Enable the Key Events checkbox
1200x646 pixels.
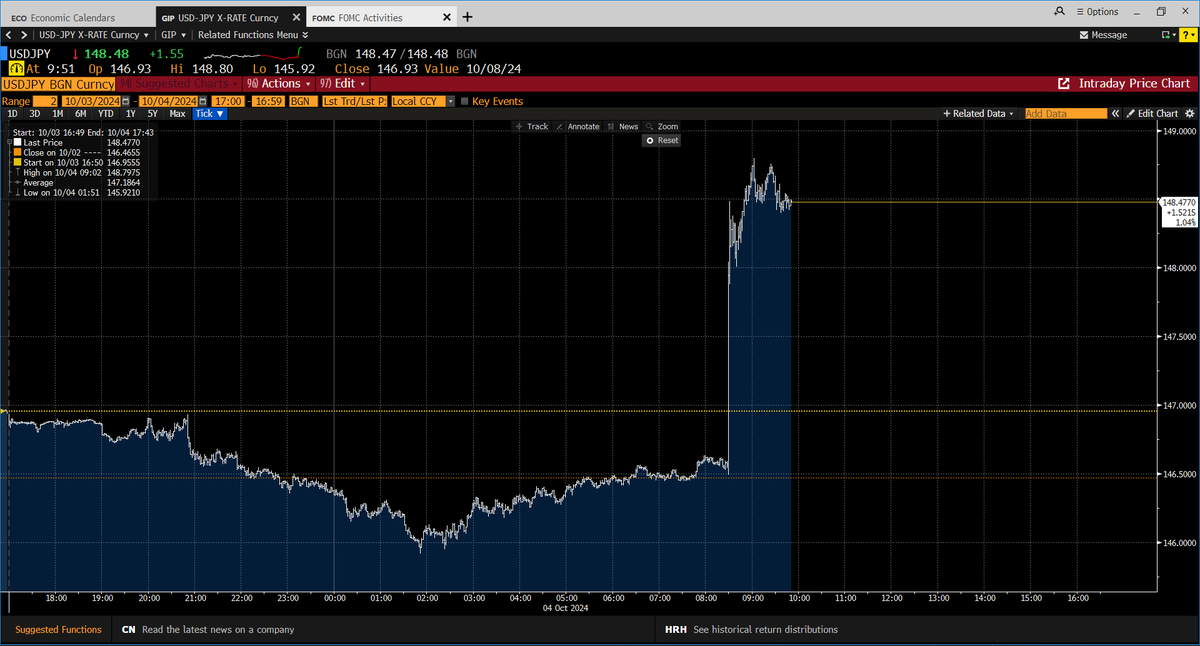click(464, 101)
